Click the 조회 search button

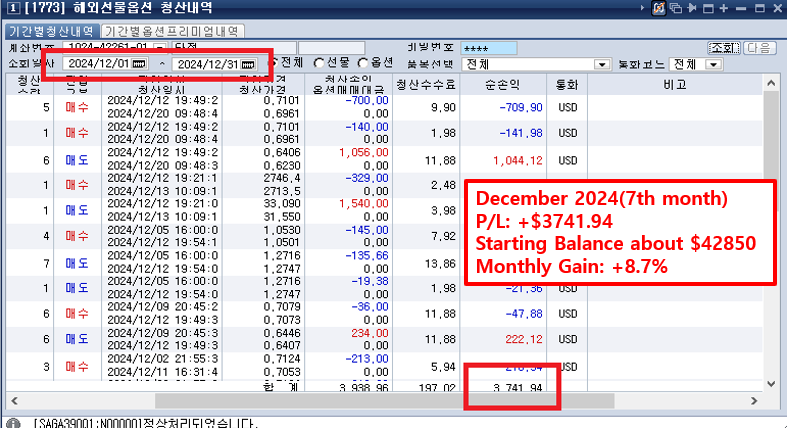click(722, 47)
